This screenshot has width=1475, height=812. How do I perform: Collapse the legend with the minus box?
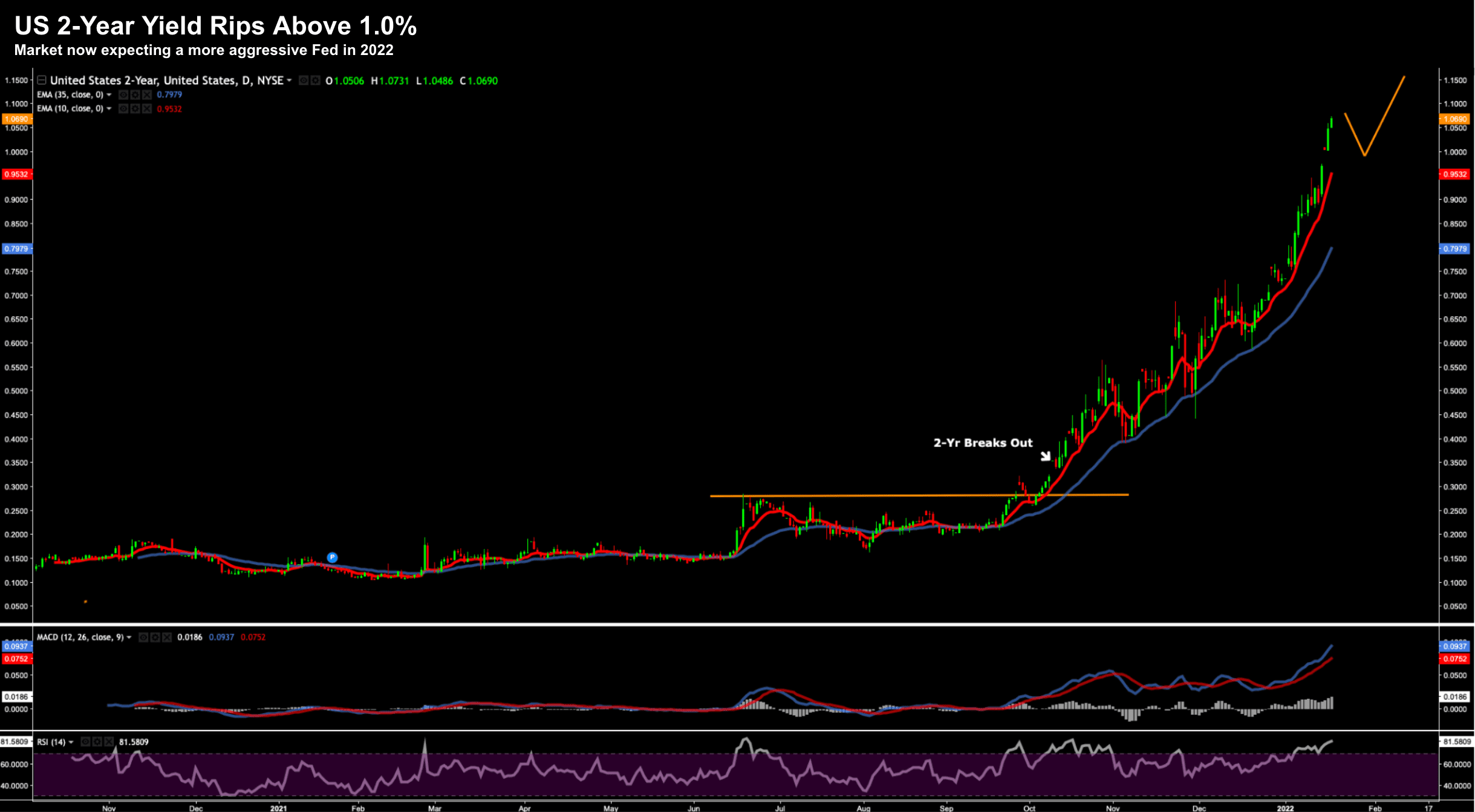(x=42, y=80)
